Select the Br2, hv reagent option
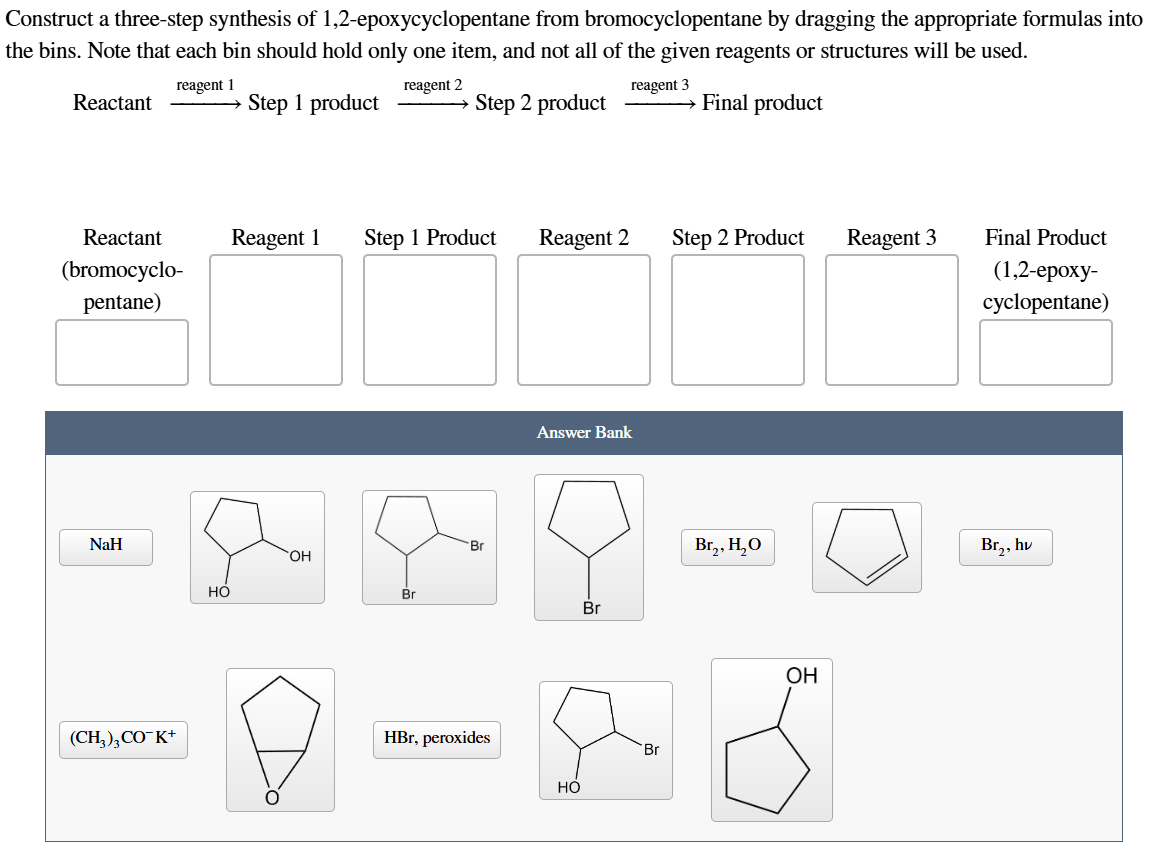 [1005, 547]
